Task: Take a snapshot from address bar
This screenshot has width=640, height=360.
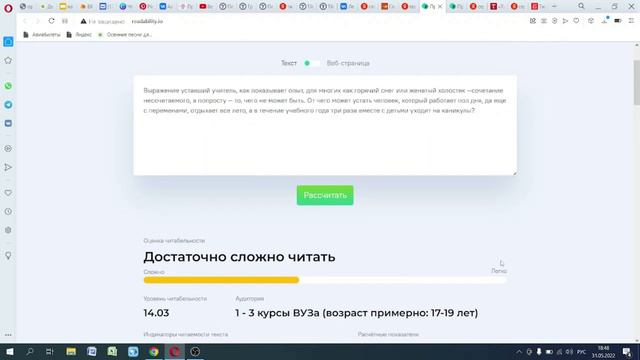Action: click(x=533, y=21)
